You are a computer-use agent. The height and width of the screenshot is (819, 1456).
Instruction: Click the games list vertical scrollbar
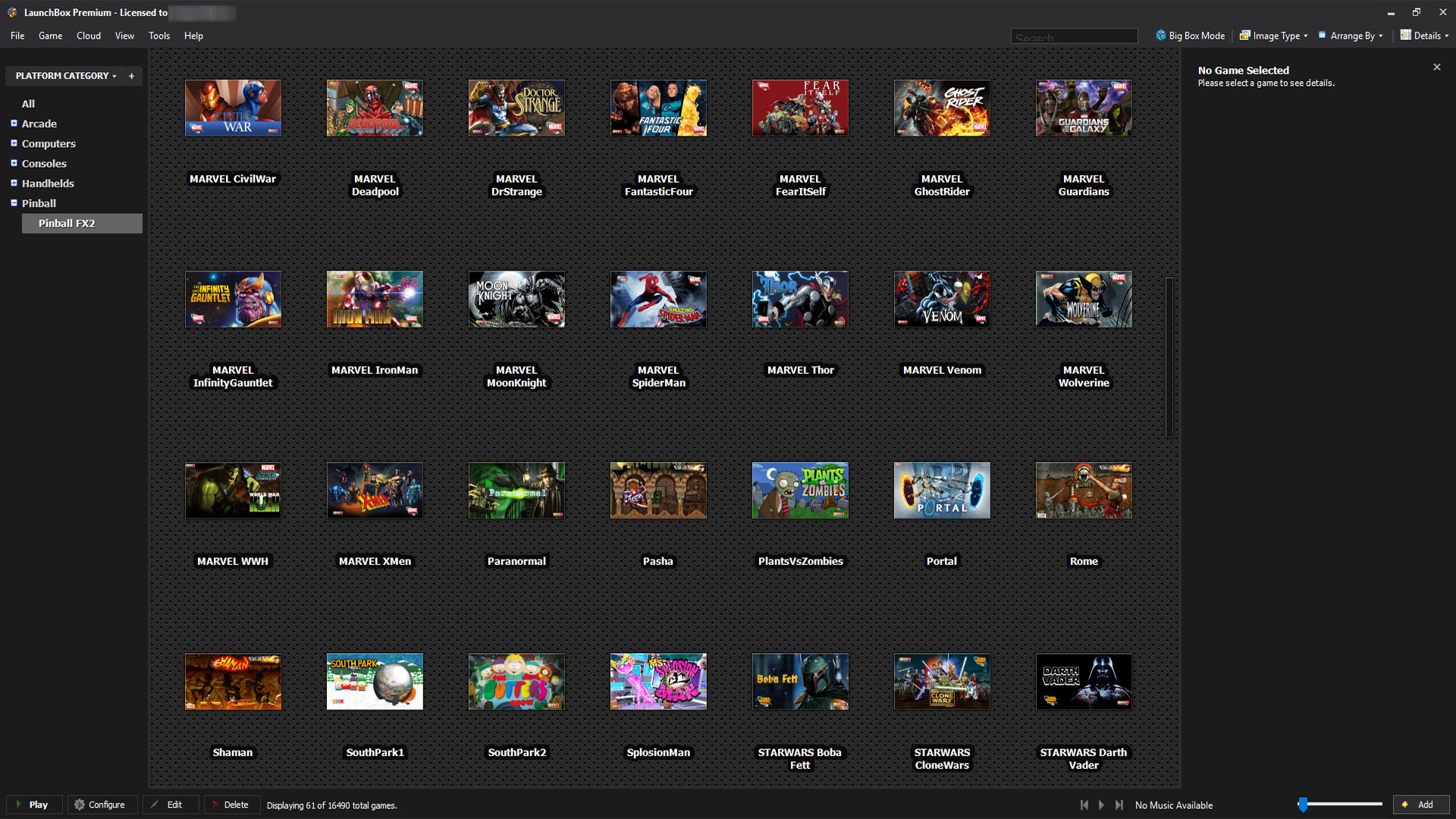coord(1169,357)
